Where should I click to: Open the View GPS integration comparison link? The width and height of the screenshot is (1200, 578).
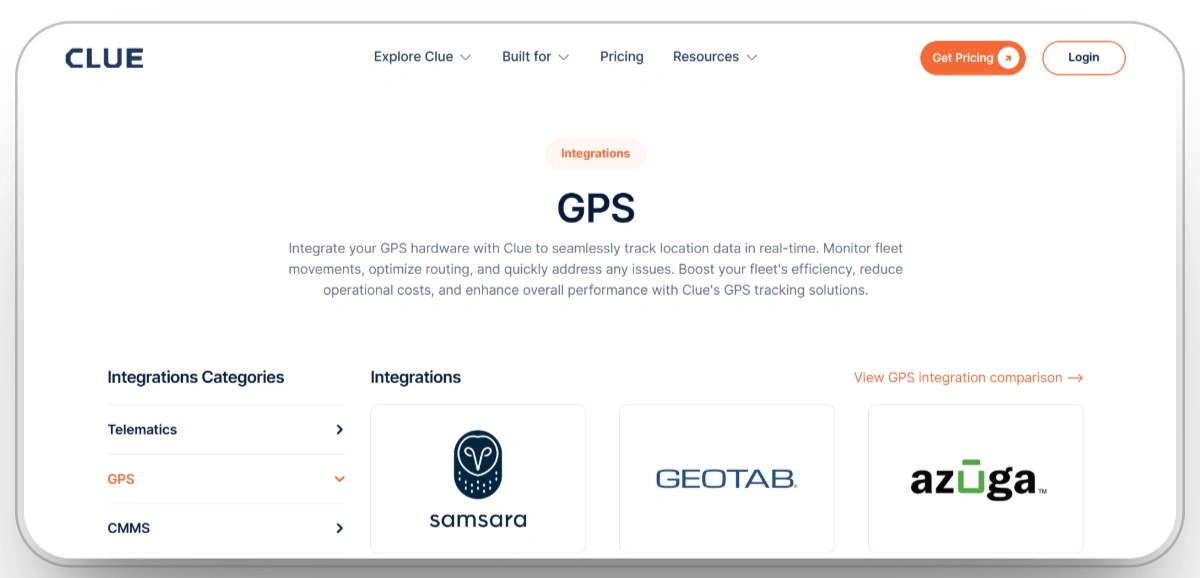point(957,377)
